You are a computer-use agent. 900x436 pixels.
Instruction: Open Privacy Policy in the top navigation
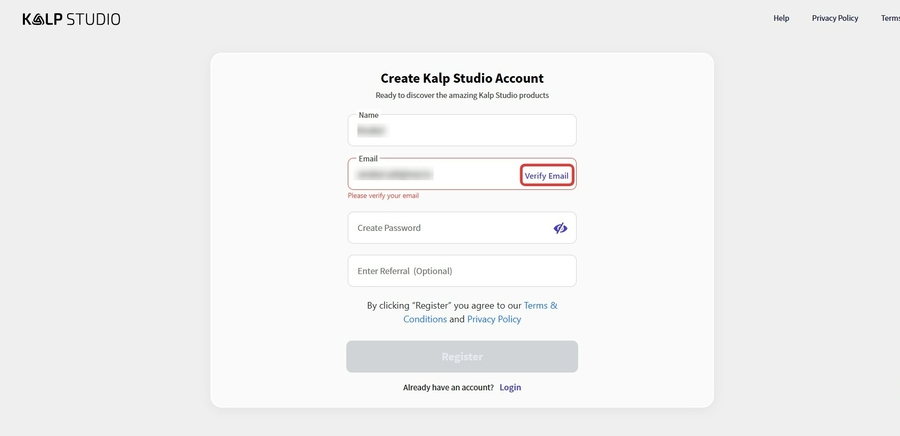(835, 18)
